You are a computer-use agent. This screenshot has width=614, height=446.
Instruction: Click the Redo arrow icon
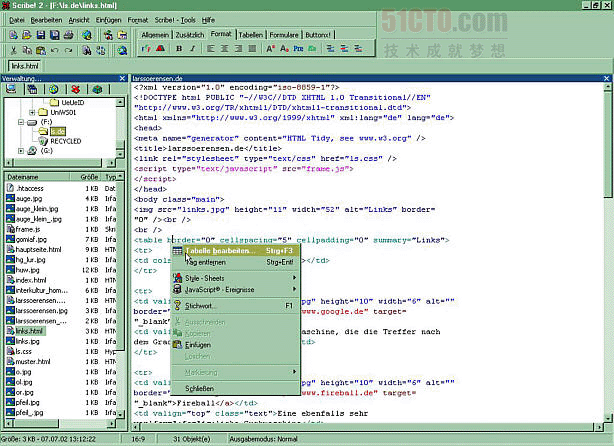68,50
